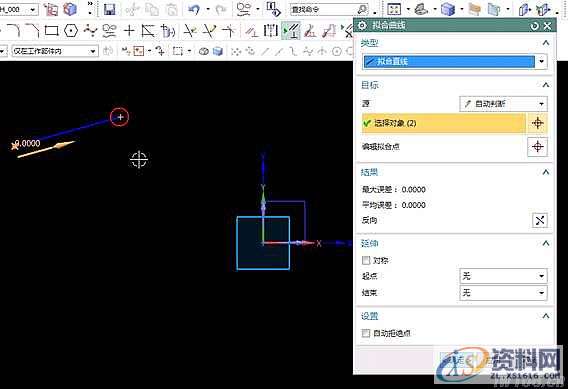Select the Rectangle sketch tool
The image size is (568, 389).
[x=52, y=31]
